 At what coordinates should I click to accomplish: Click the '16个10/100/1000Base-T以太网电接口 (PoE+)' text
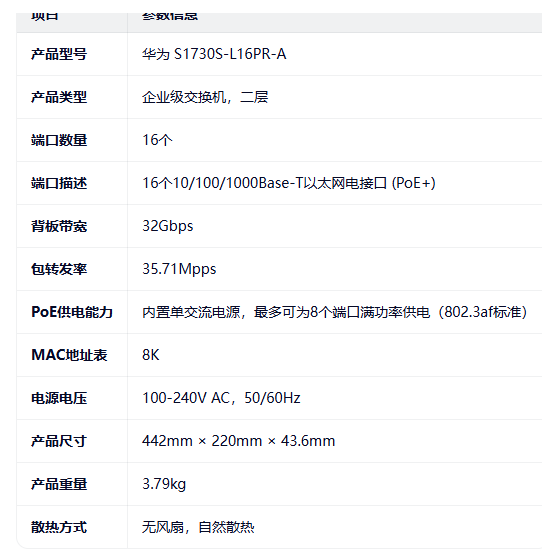[x=289, y=183]
